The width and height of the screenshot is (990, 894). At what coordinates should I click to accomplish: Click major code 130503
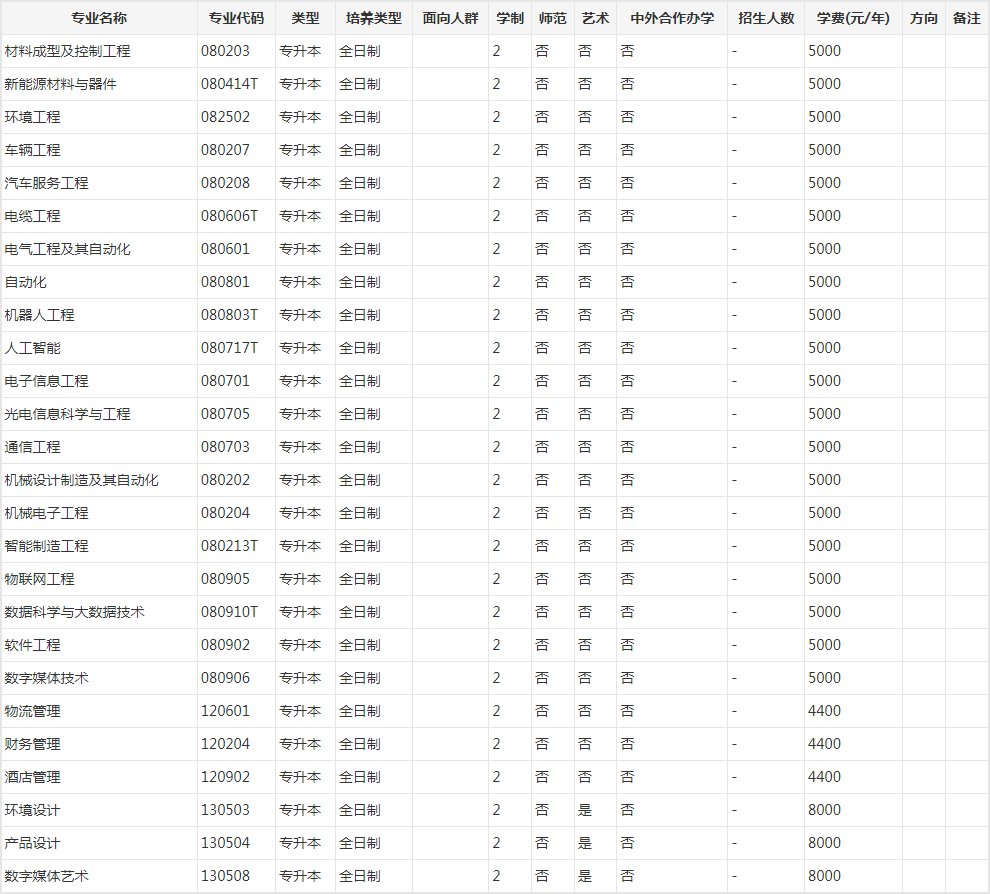click(225, 810)
